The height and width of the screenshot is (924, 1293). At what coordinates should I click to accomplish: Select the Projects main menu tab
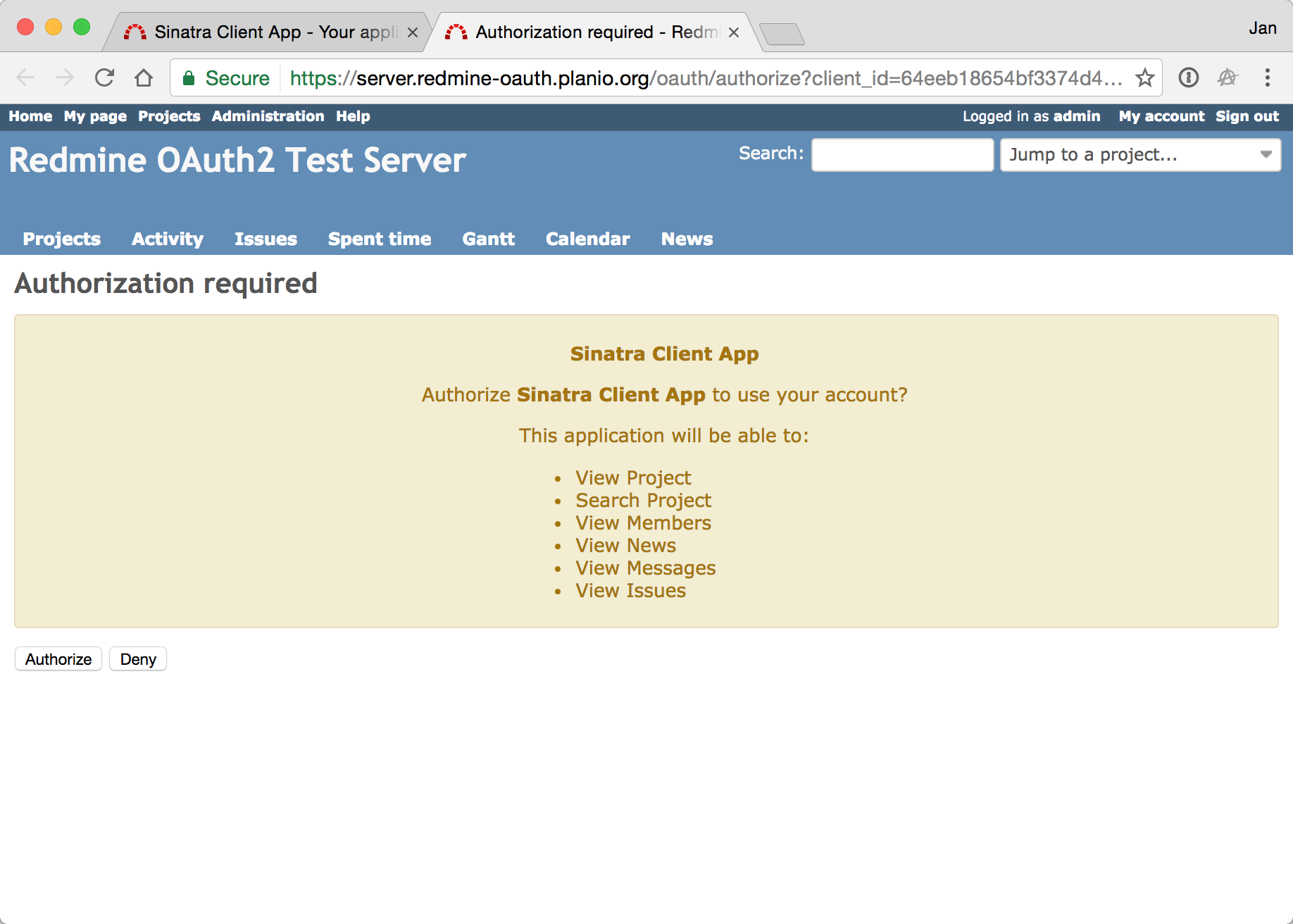pos(62,239)
